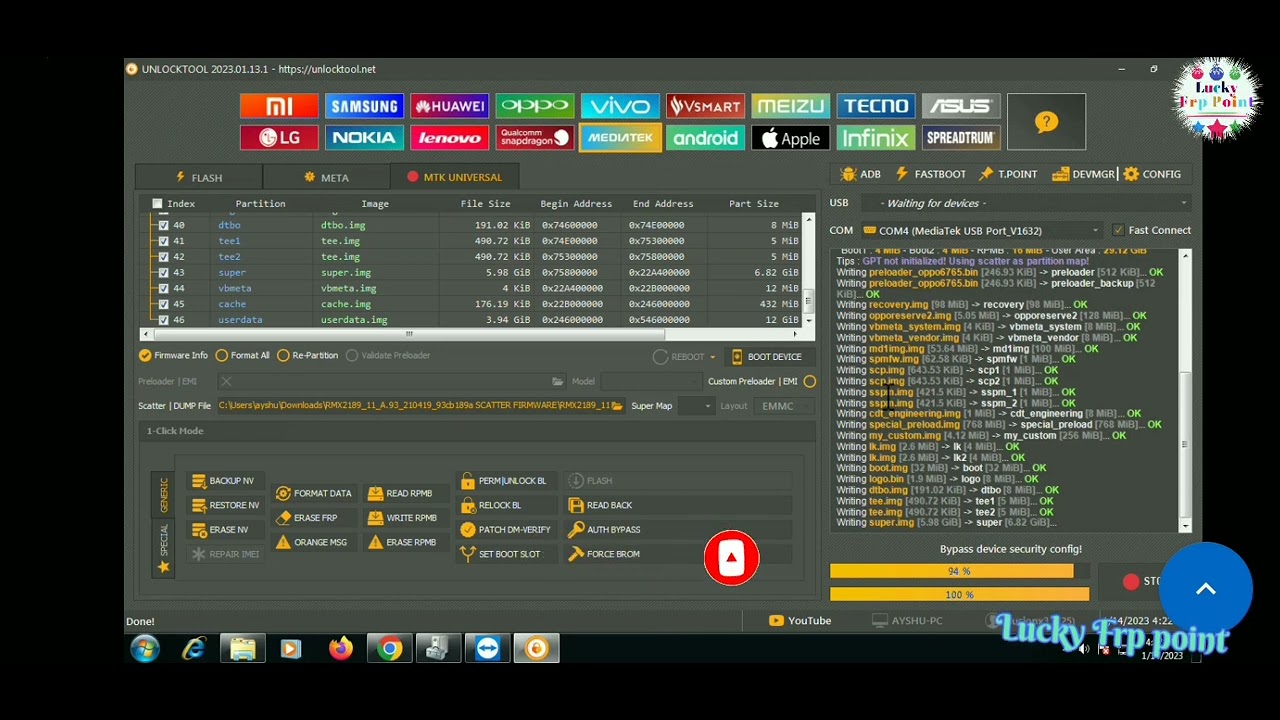Choose the Samsung brand logo
The height and width of the screenshot is (720, 1280).
(x=364, y=106)
